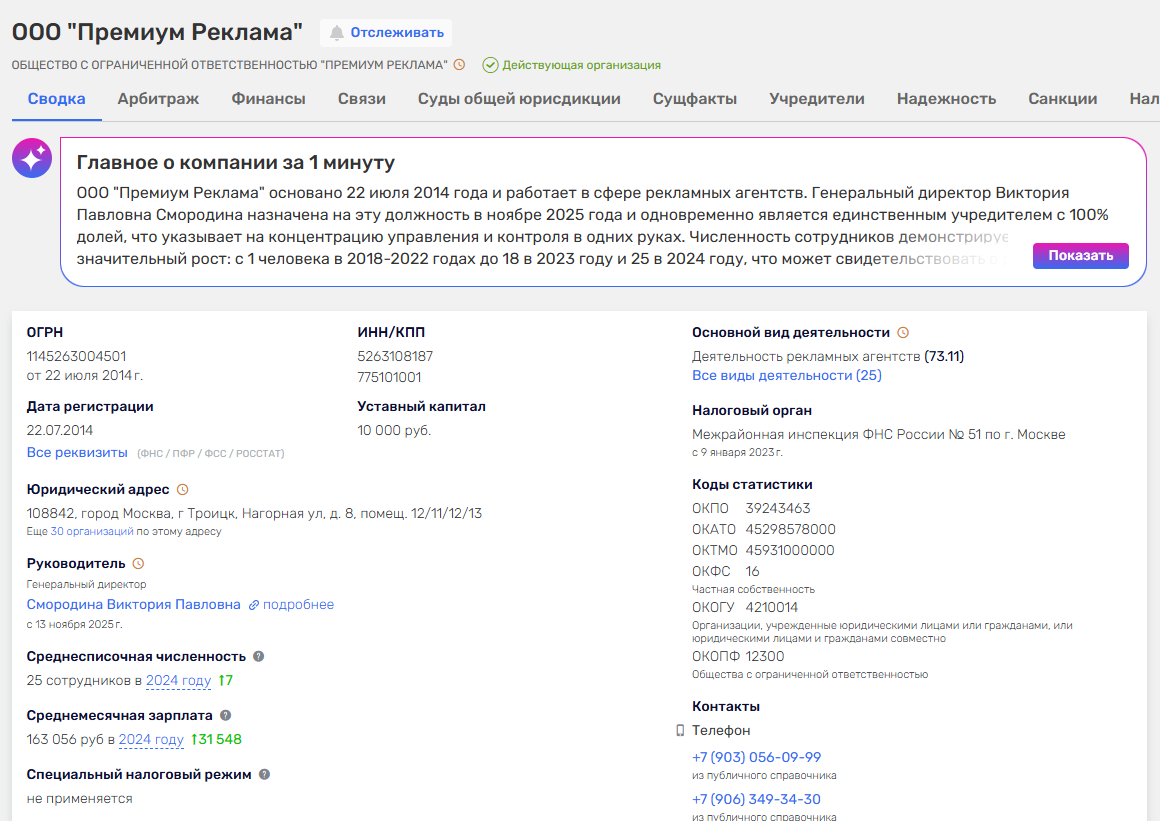This screenshot has height=821, width=1160.
Task: Click help icon beside Среднемесячная зарплата
Action: coord(226,715)
